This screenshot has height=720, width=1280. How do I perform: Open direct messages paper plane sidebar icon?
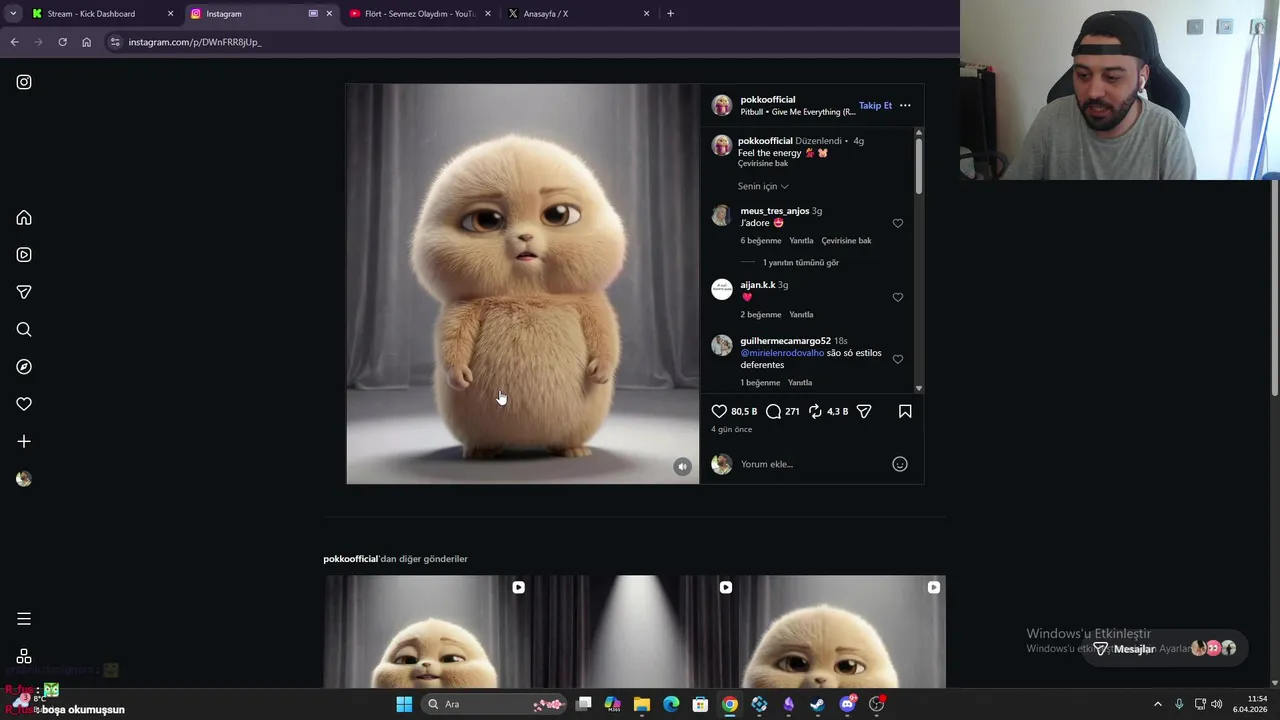(24, 292)
